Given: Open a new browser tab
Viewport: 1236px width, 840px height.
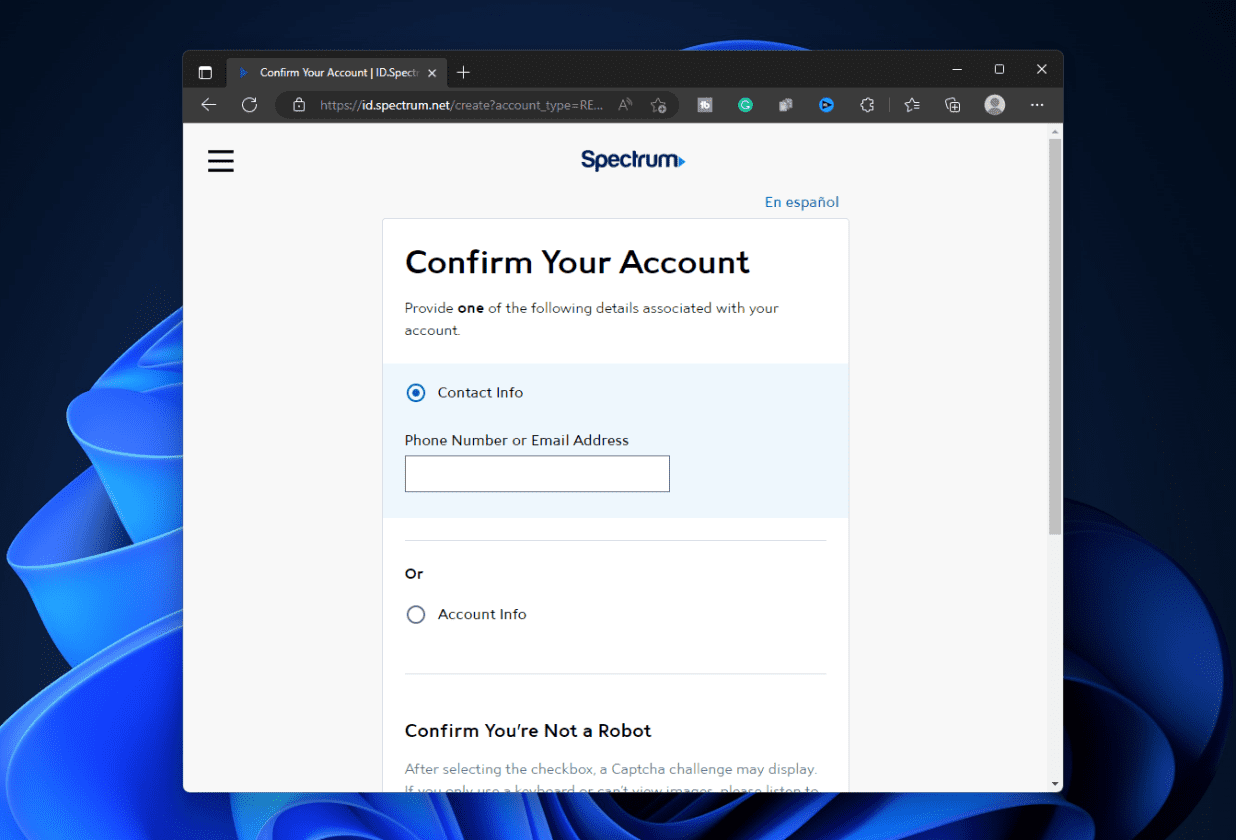Looking at the screenshot, I should click(x=463, y=73).
